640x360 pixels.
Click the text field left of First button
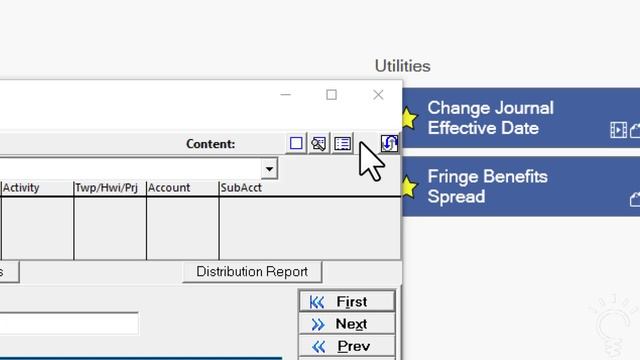click(69, 324)
